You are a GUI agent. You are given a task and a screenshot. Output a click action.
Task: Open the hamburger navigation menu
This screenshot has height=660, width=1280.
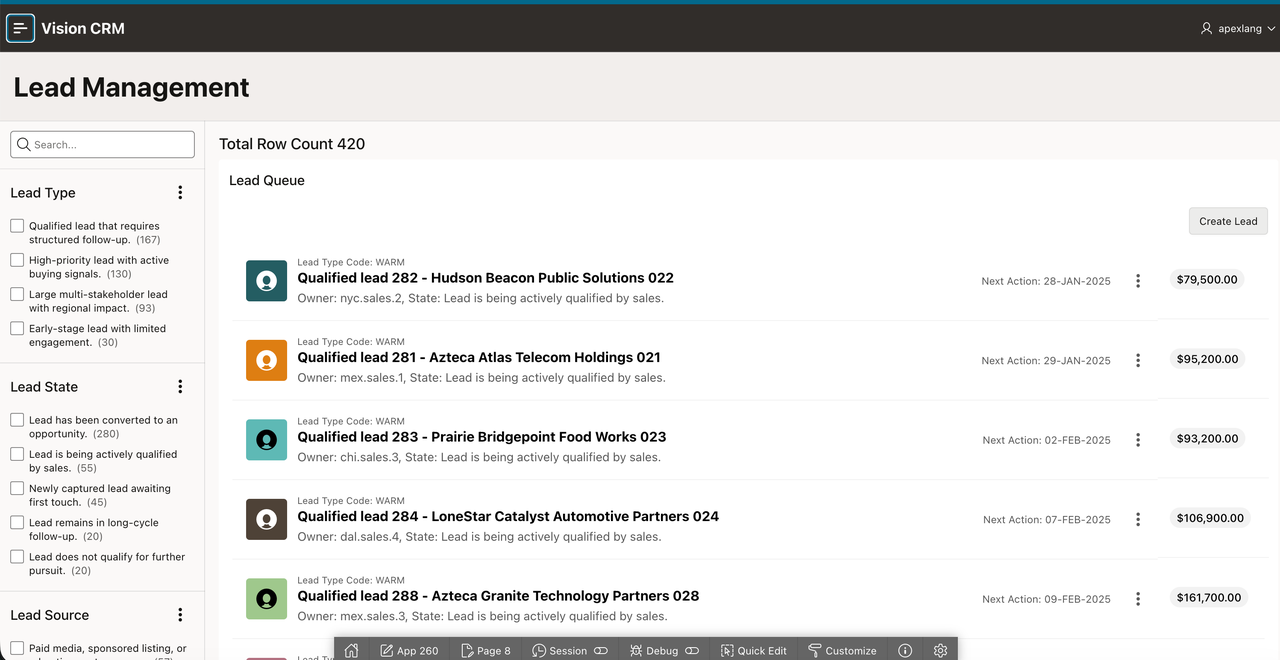coord(20,28)
